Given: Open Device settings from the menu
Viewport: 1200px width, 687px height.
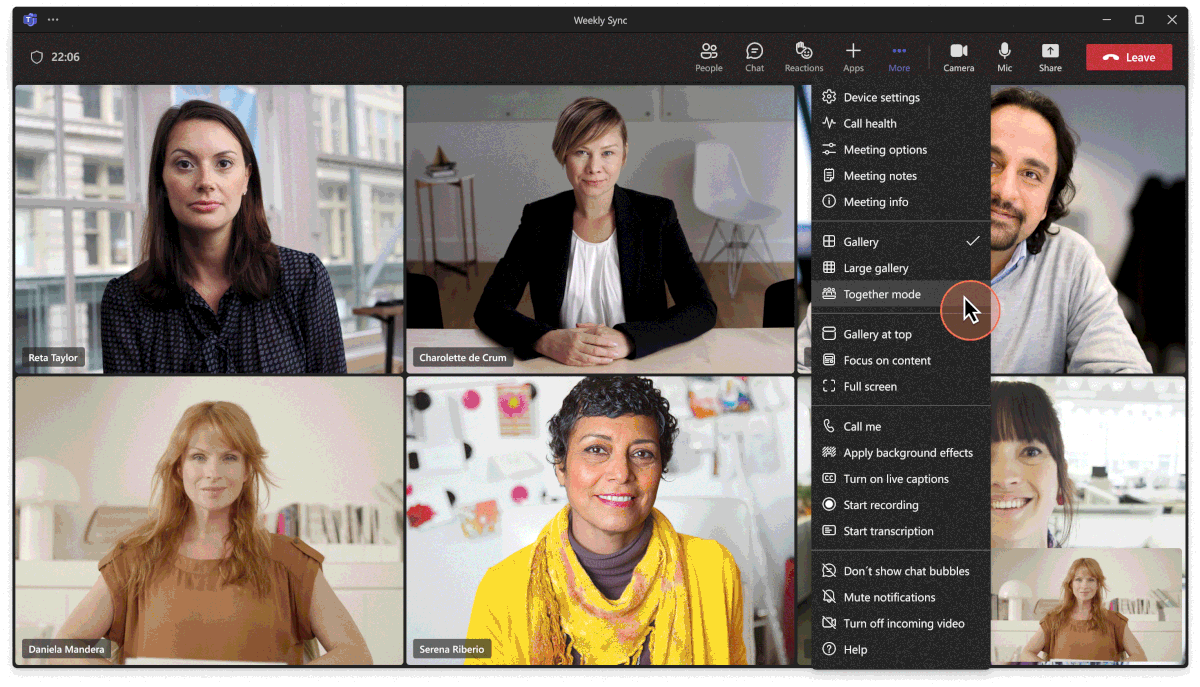Looking at the screenshot, I should [881, 98].
